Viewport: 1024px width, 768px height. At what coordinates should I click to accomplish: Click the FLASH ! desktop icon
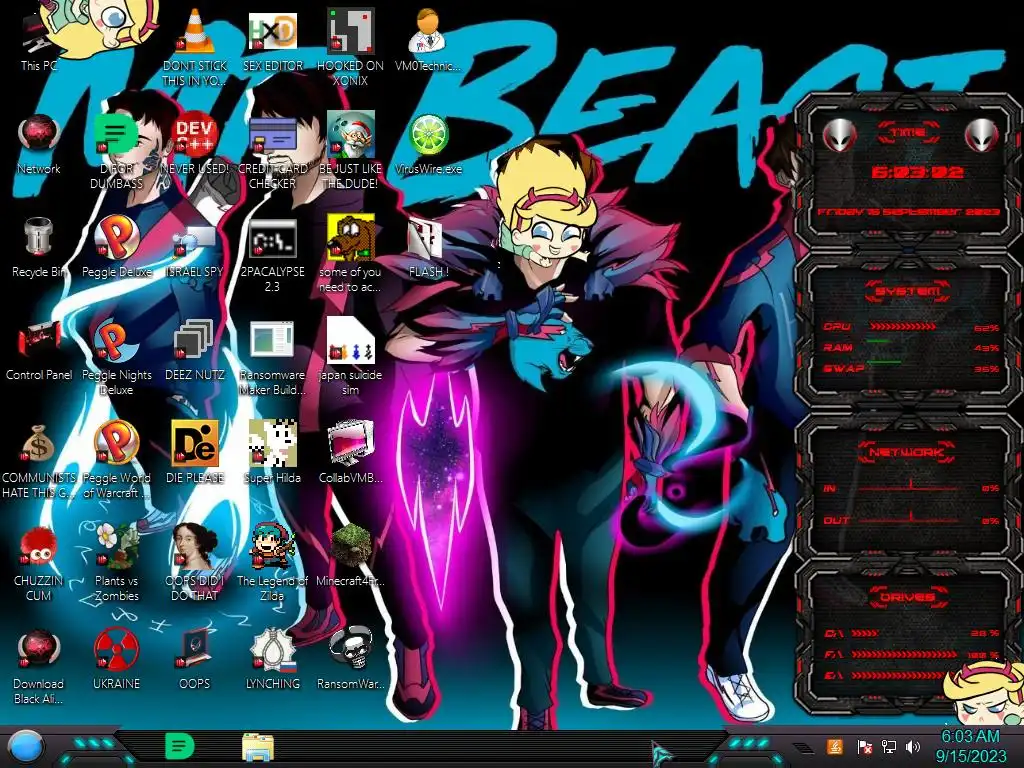[428, 247]
